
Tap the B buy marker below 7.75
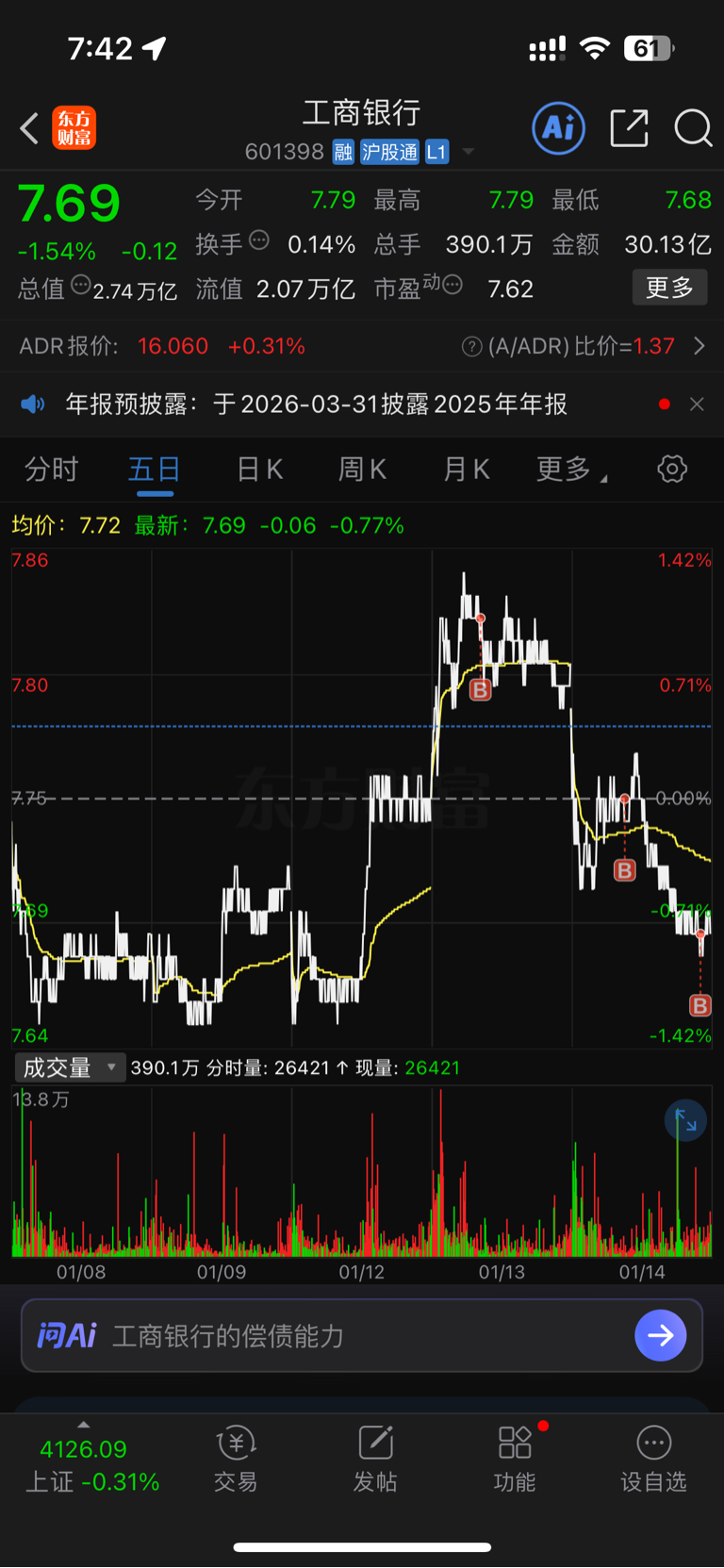click(625, 869)
